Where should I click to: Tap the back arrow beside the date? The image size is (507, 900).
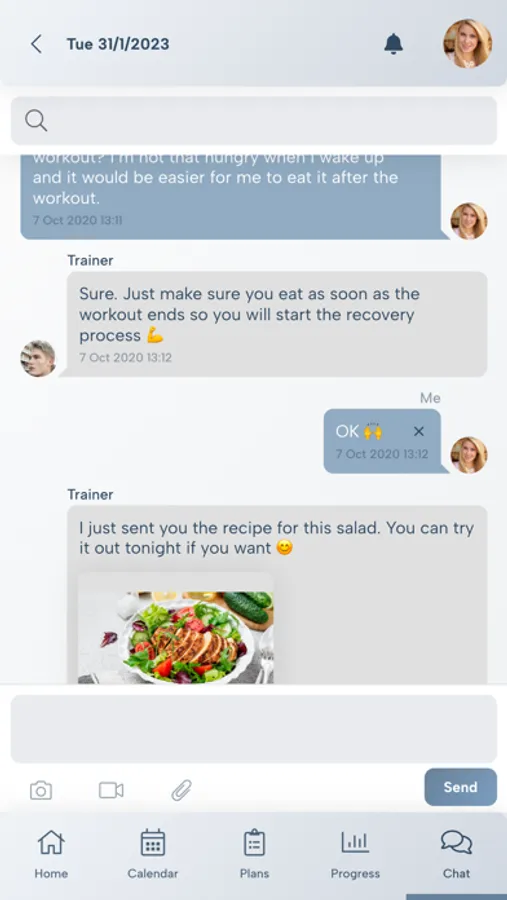coord(36,44)
